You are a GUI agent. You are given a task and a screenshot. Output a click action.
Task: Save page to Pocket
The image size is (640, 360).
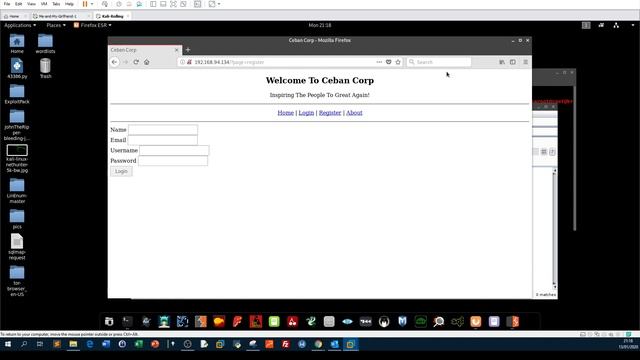click(x=389, y=62)
